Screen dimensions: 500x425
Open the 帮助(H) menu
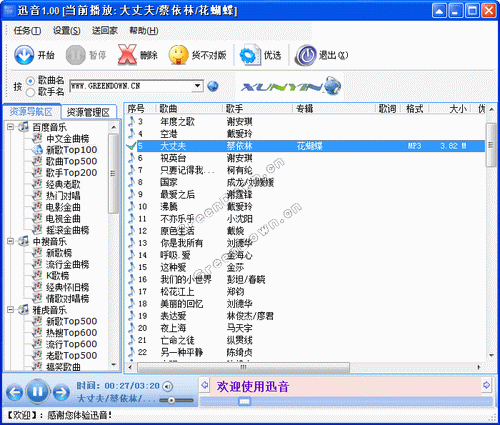pyautogui.click(x=144, y=31)
